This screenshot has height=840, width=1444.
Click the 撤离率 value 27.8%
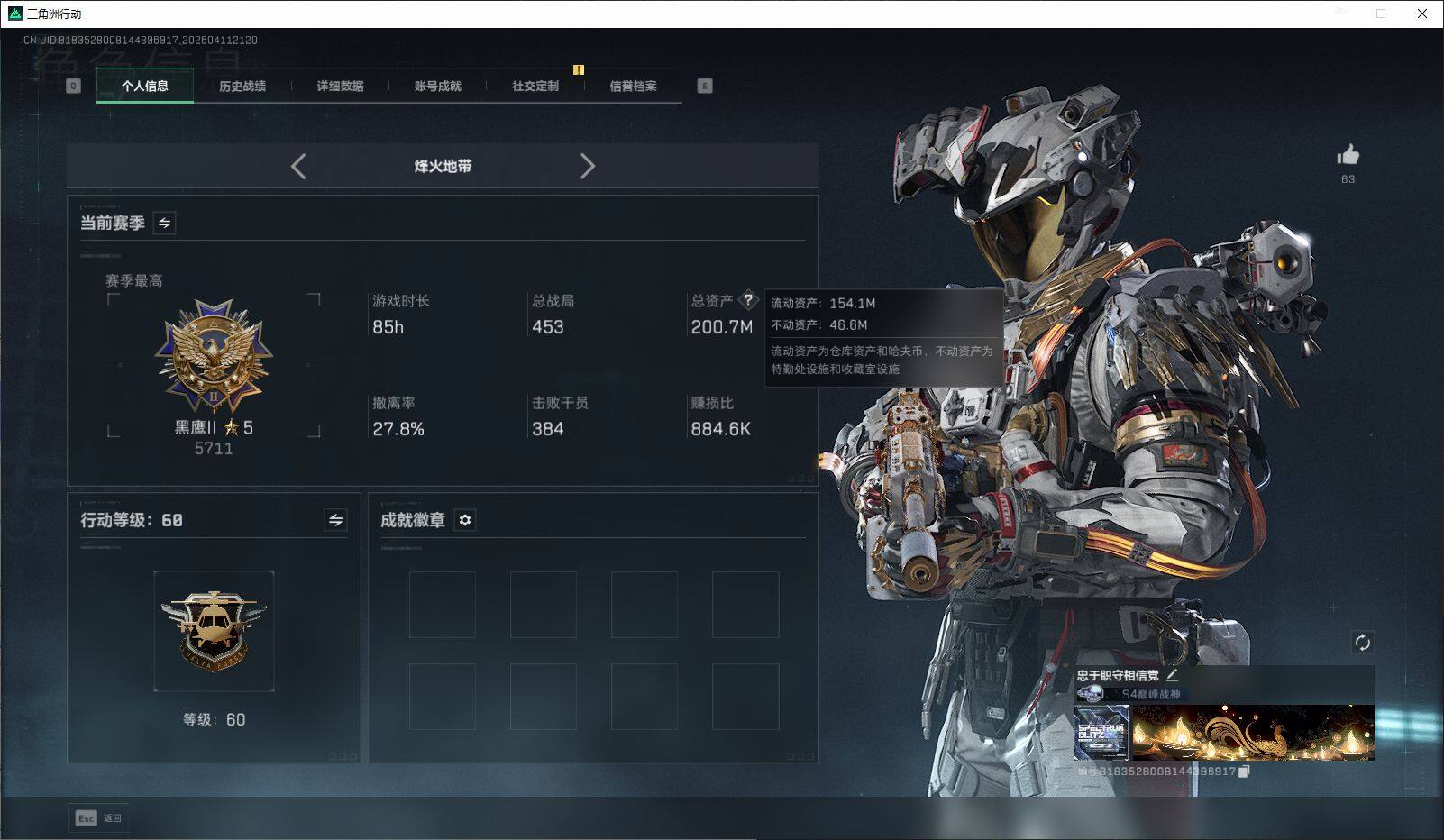[398, 429]
